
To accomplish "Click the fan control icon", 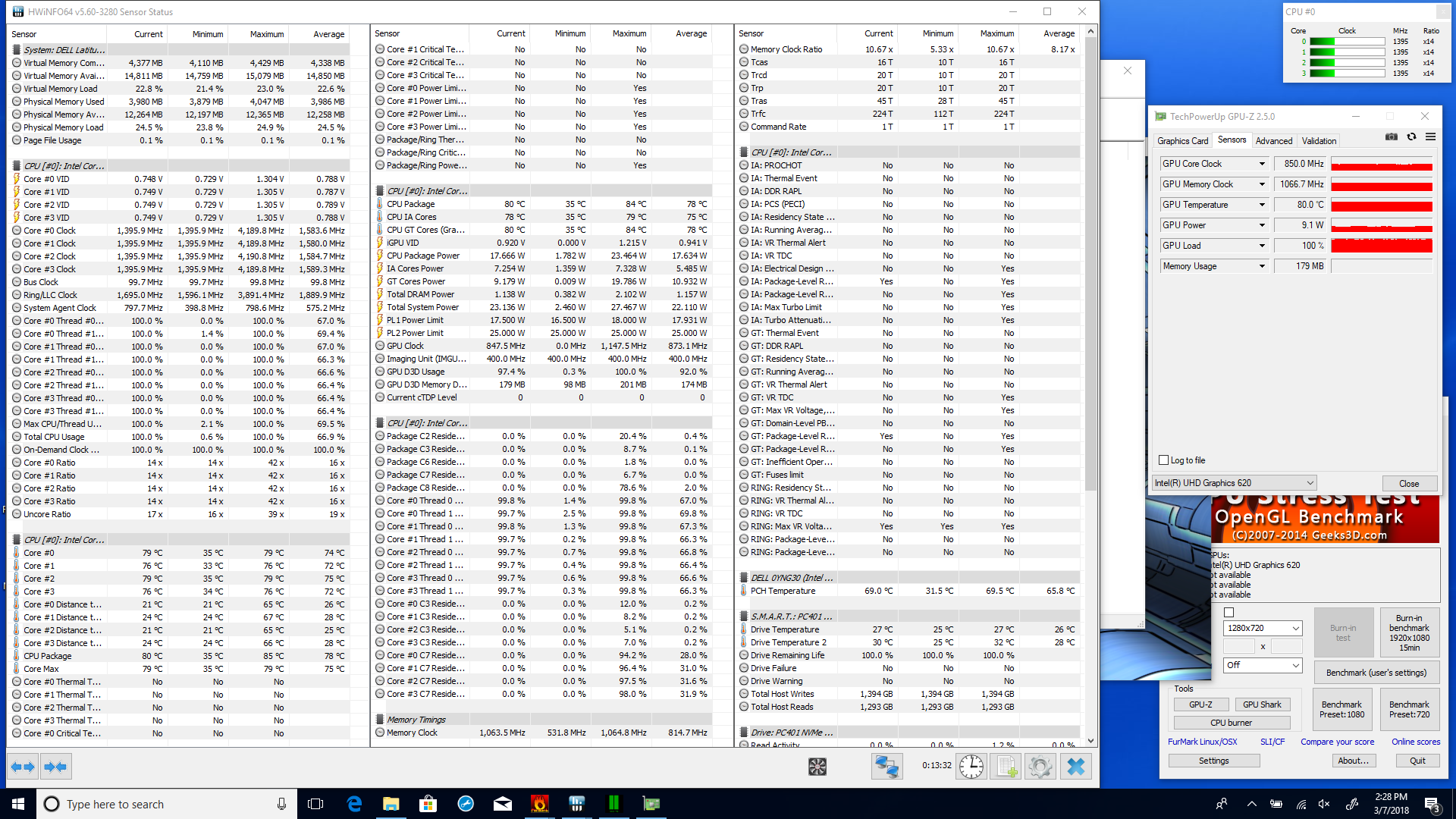I will pyautogui.click(x=817, y=767).
